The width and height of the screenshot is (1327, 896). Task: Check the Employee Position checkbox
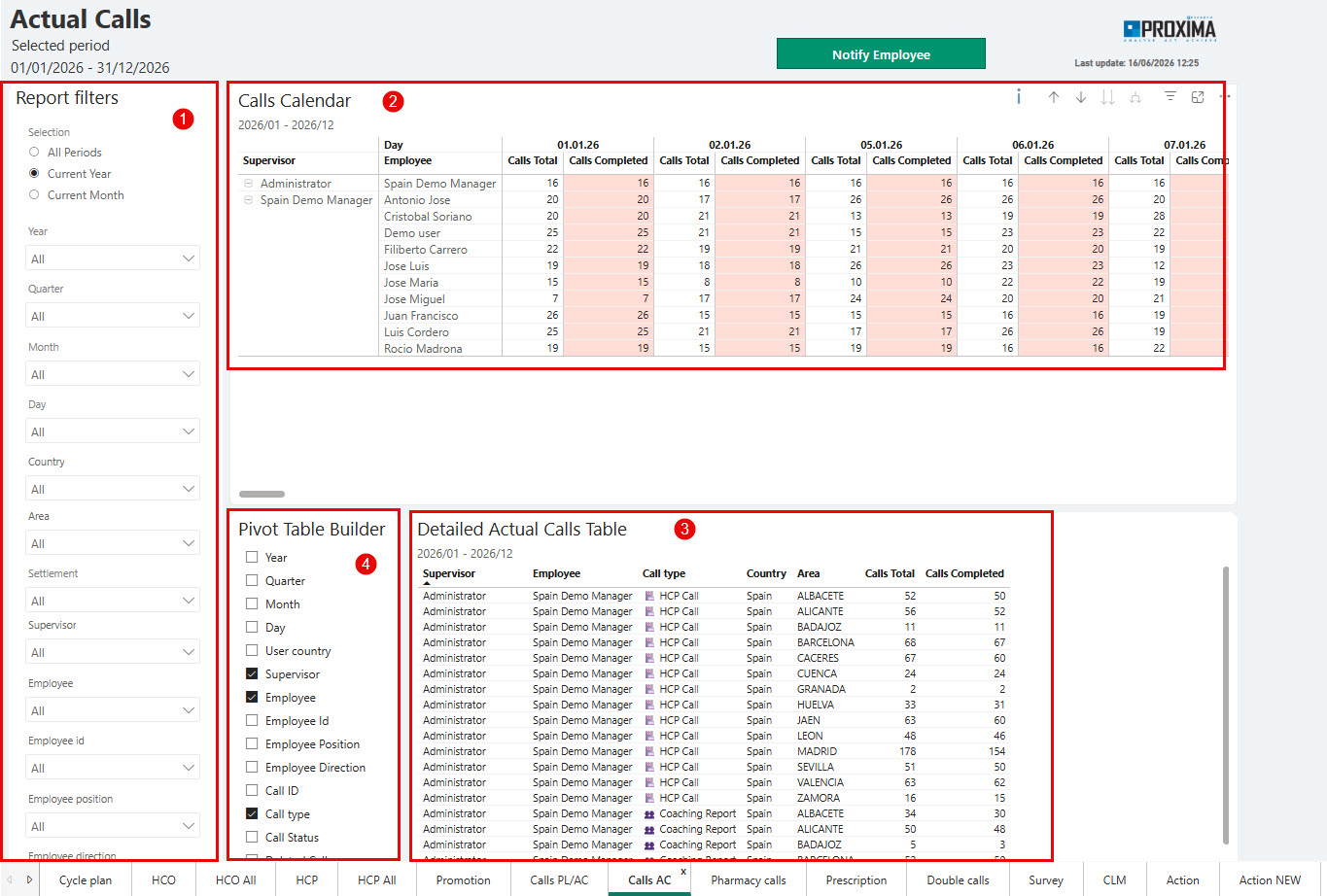pyautogui.click(x=252, y=744)
